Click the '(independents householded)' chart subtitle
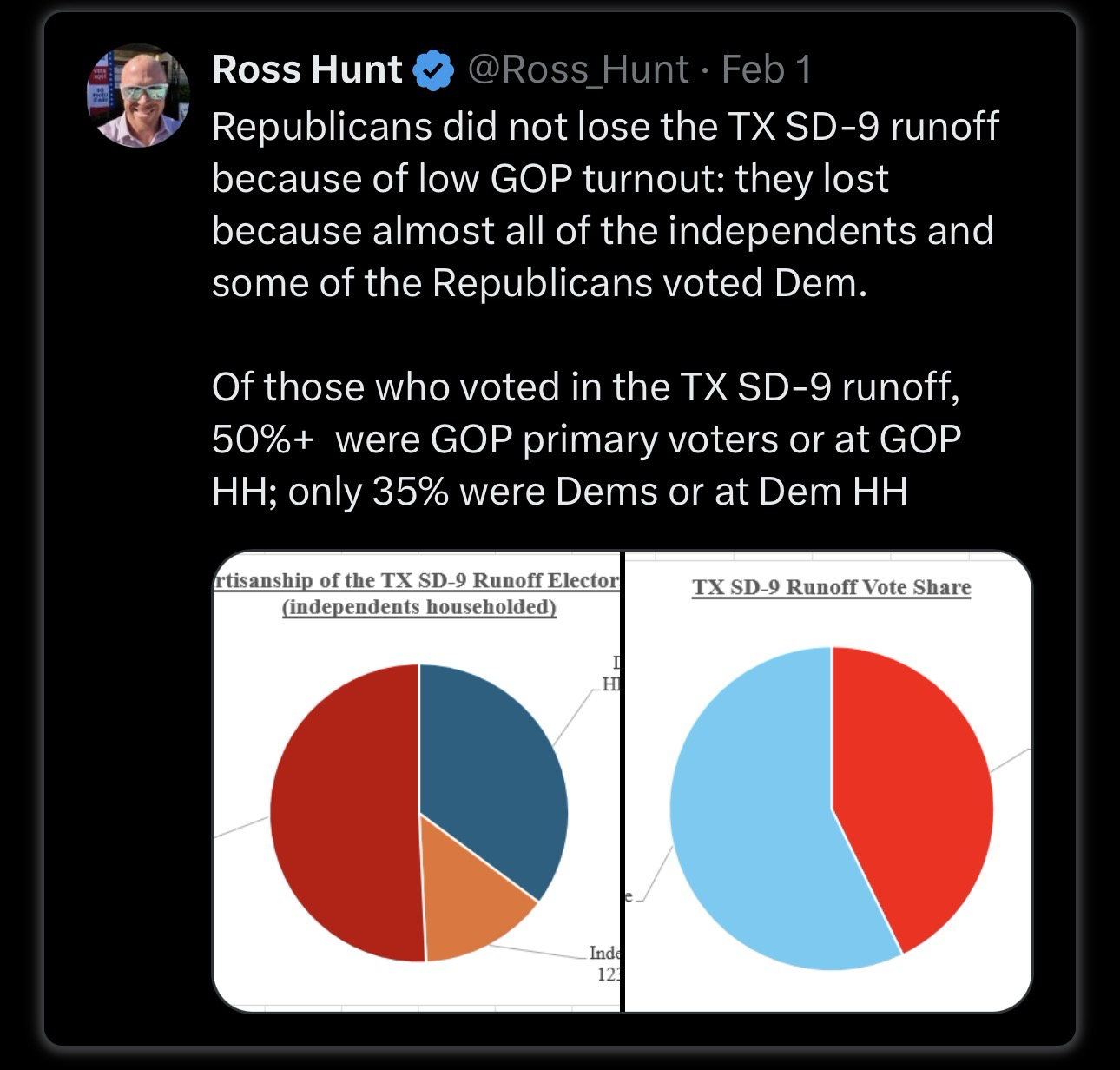This screenshot has height=1070, width=1120. (419, 606)
